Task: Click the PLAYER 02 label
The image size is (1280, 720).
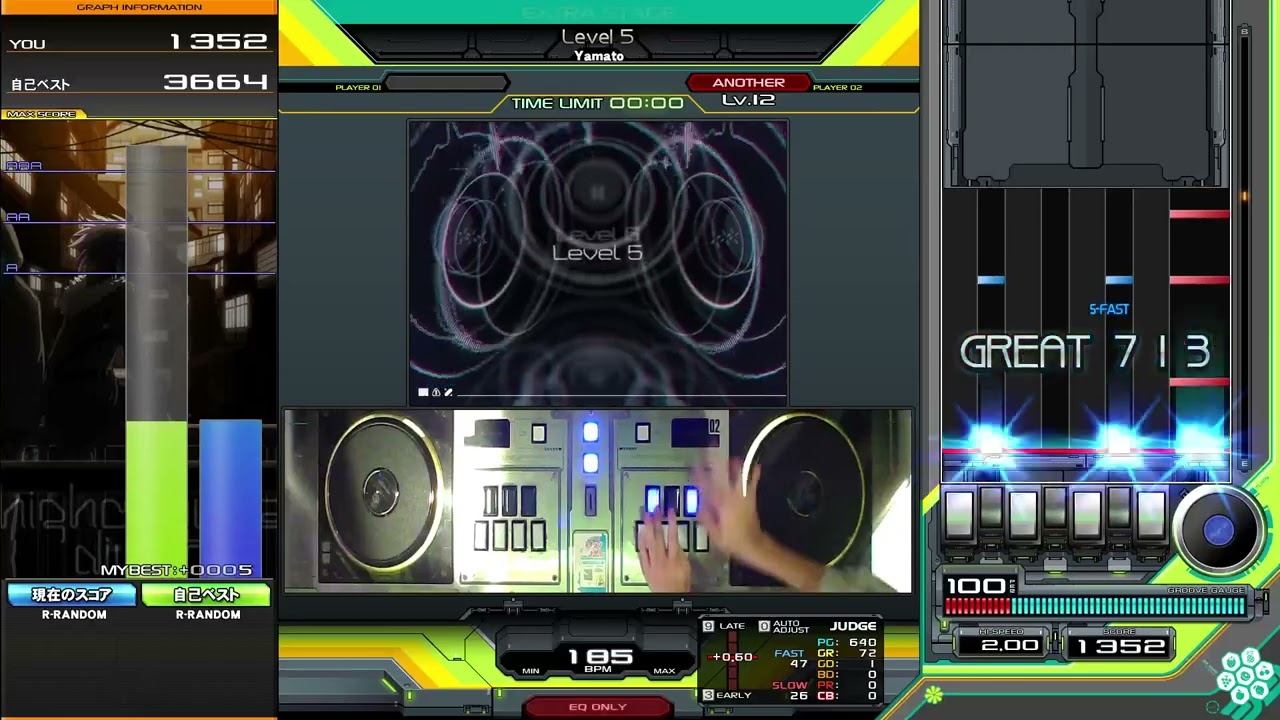Action: pyautogui.click(x=837, y=88)
